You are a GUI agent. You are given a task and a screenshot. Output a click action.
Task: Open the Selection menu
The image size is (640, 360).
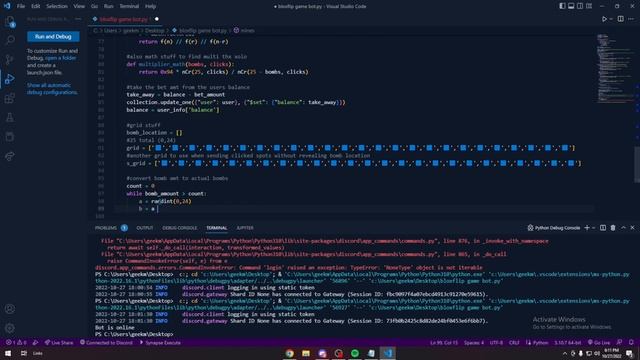pos(57,6)
